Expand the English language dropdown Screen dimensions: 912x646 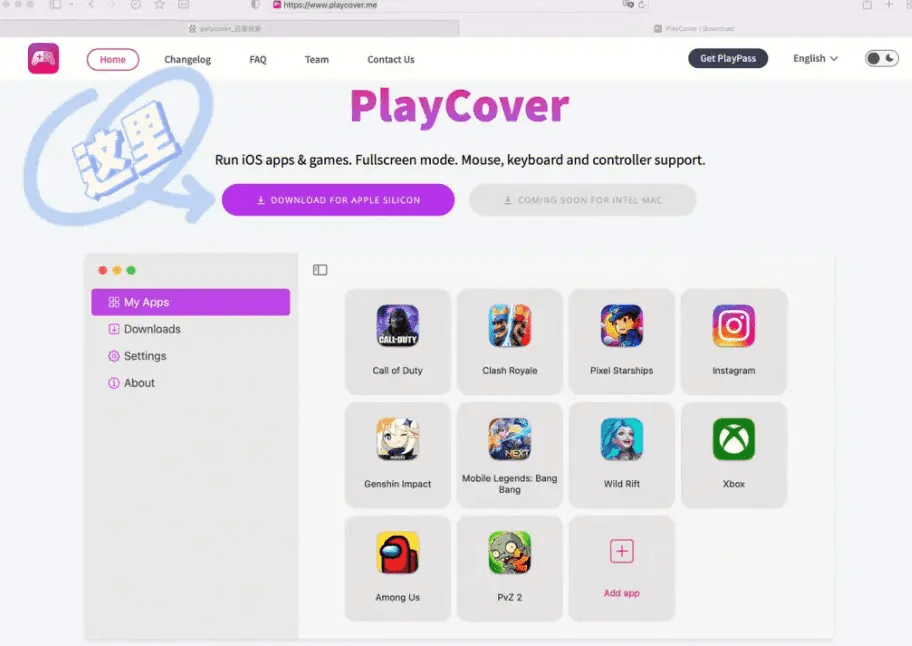pos(815,58)
